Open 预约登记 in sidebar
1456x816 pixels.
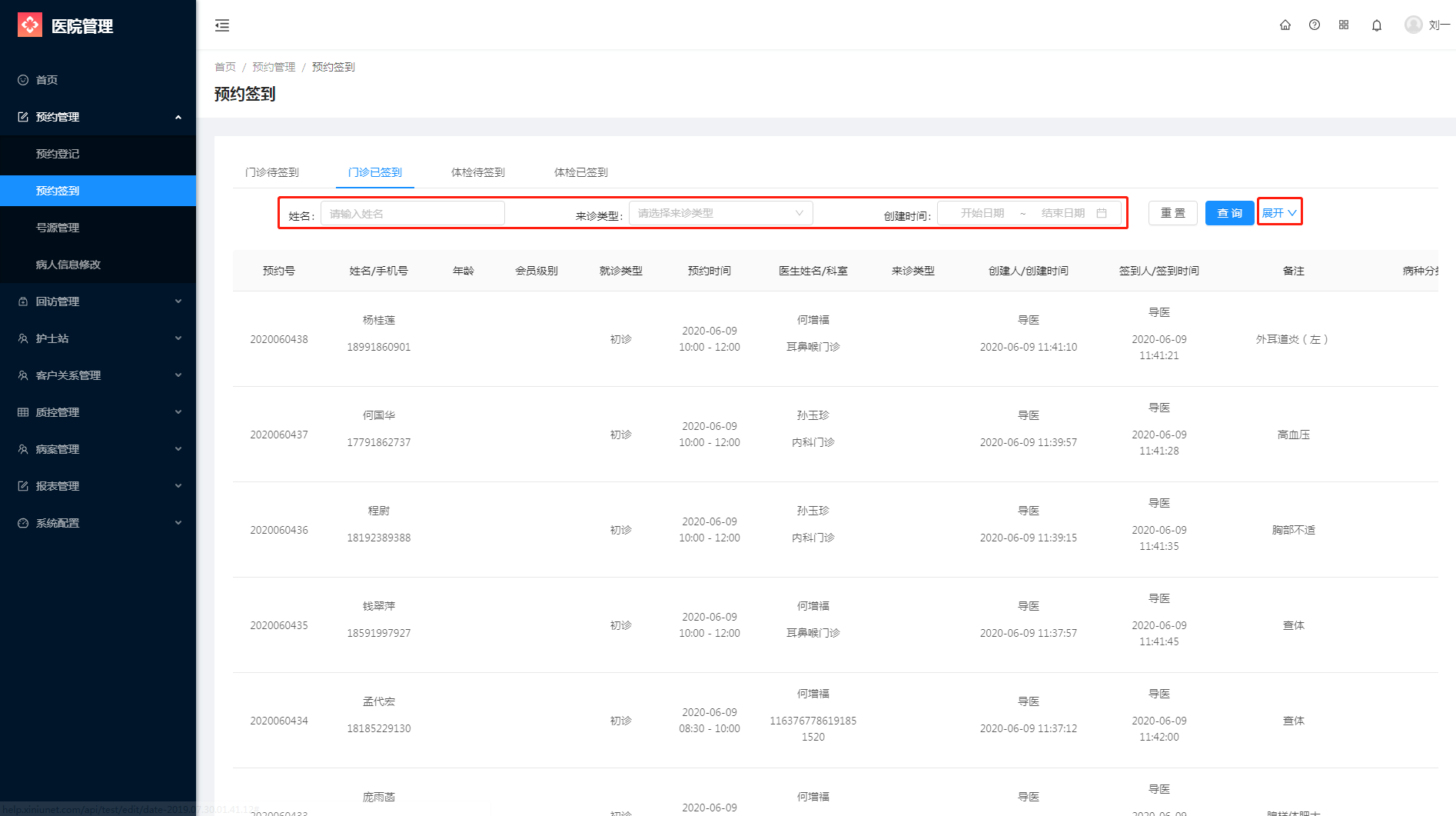98,154
